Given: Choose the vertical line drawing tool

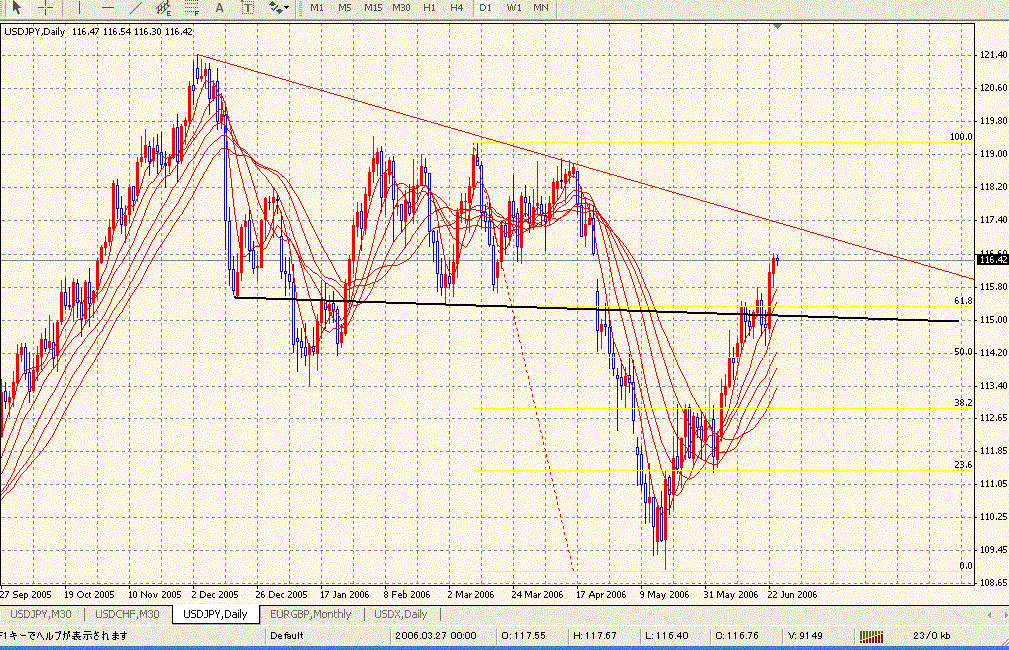Looking at the screenshot, I should (78, 8).
